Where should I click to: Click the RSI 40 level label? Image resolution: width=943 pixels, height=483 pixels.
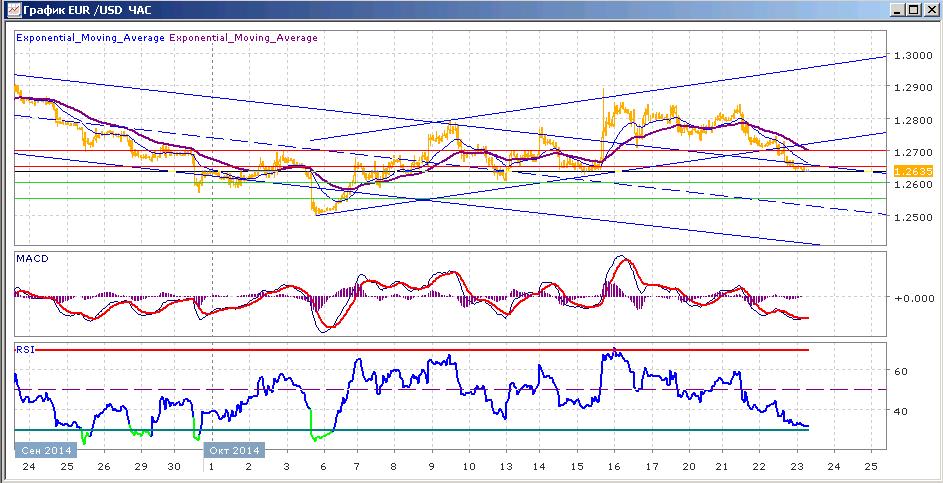tap(900, 411)
